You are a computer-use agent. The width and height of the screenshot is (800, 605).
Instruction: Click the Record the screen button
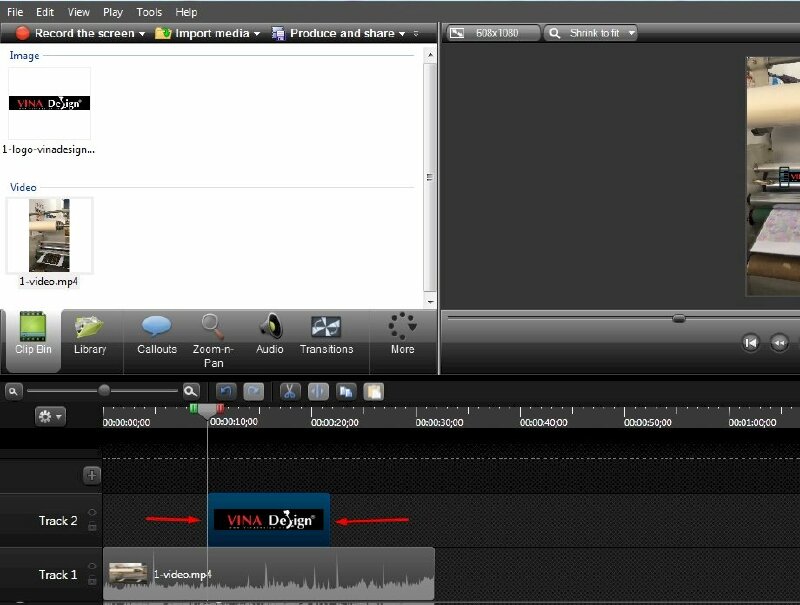coord(80,32)
